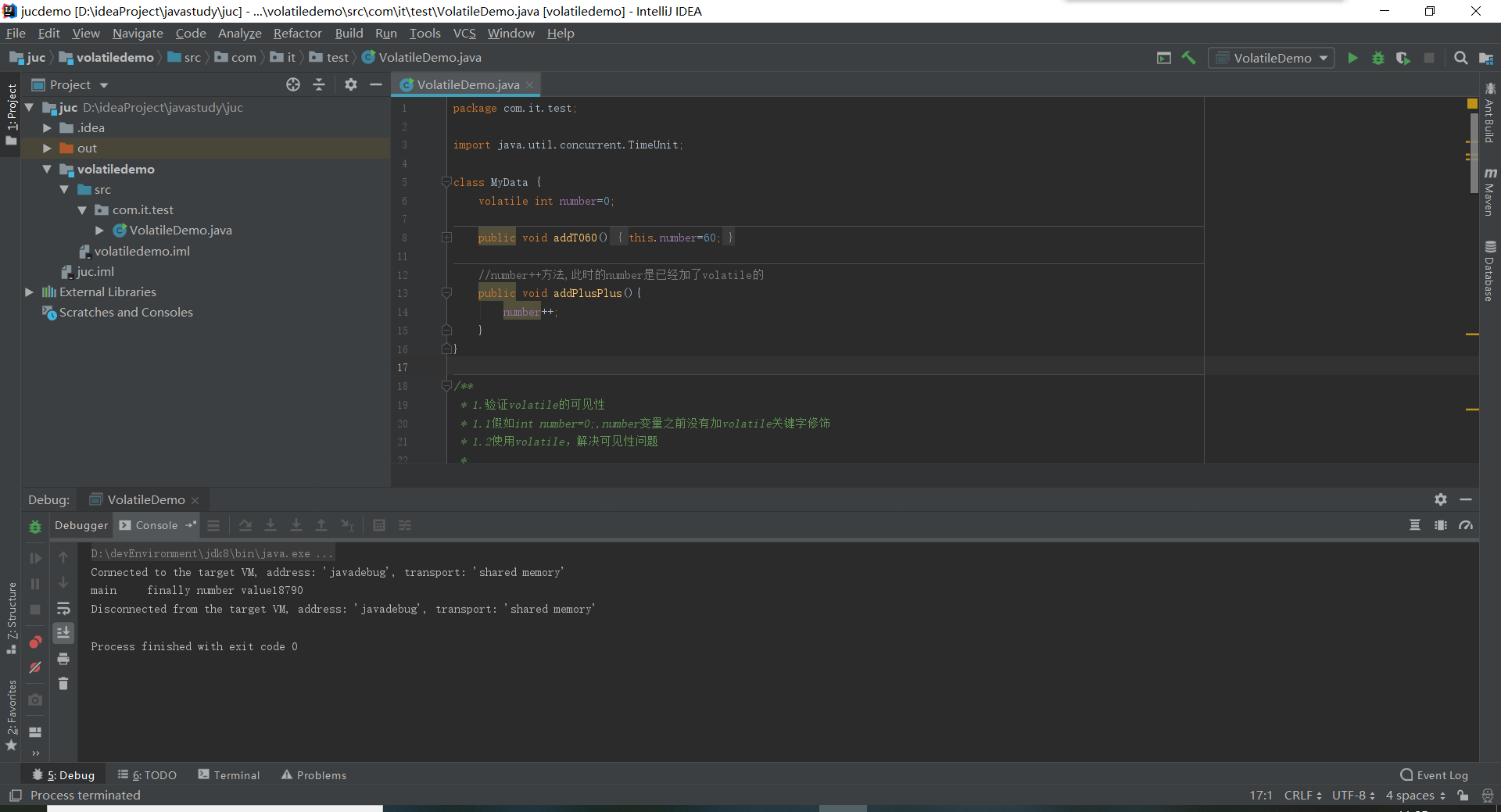This screenshot has height=812, width=1501.
Task: Click the CRLF line separator selector
Action: pos(1302,795)
